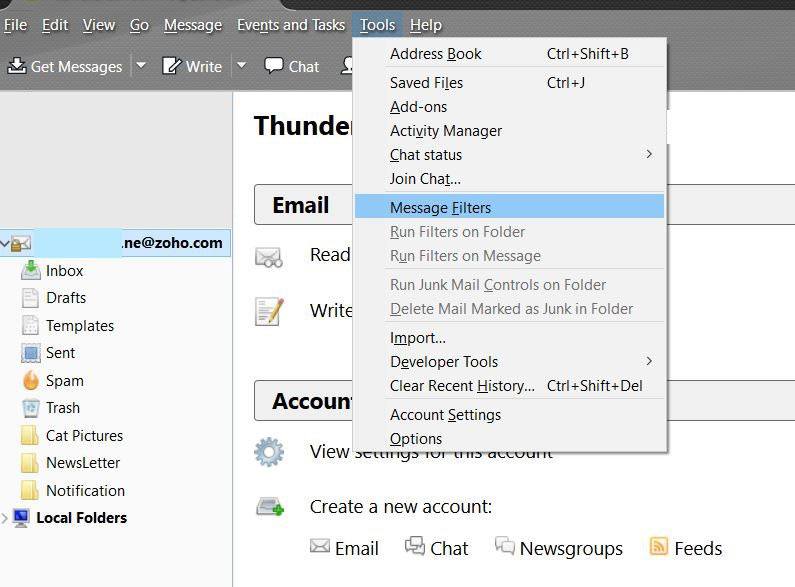This screenshot has height=587, width=795.
Task: Click the Spam flame icon
Action: [30, 380]
